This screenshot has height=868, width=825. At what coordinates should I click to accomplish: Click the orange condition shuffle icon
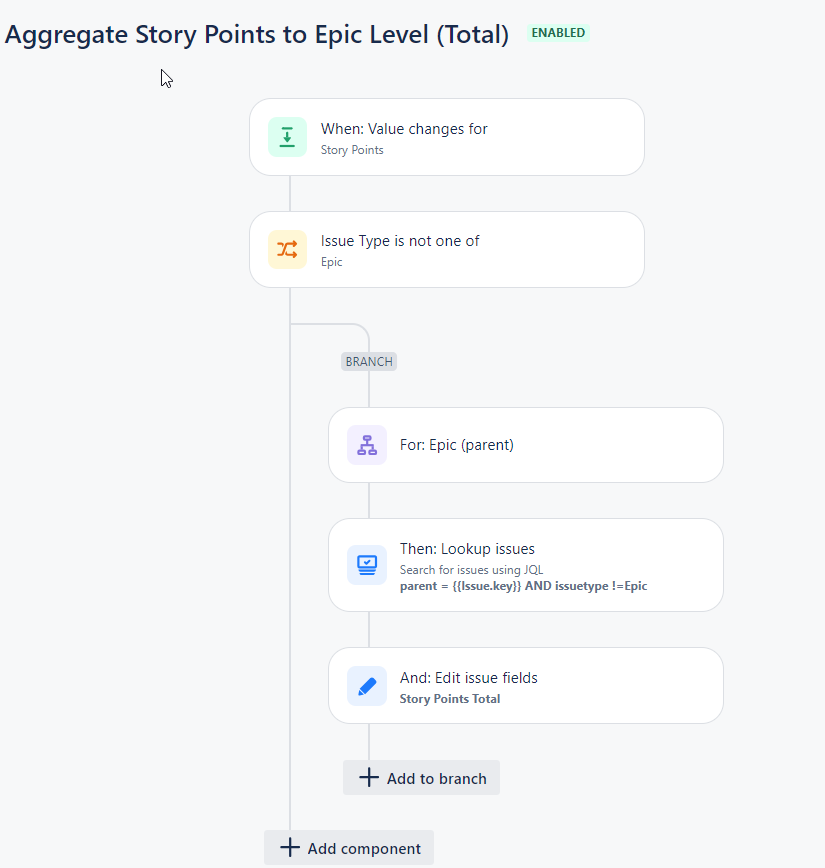click(x=287, y=250)
